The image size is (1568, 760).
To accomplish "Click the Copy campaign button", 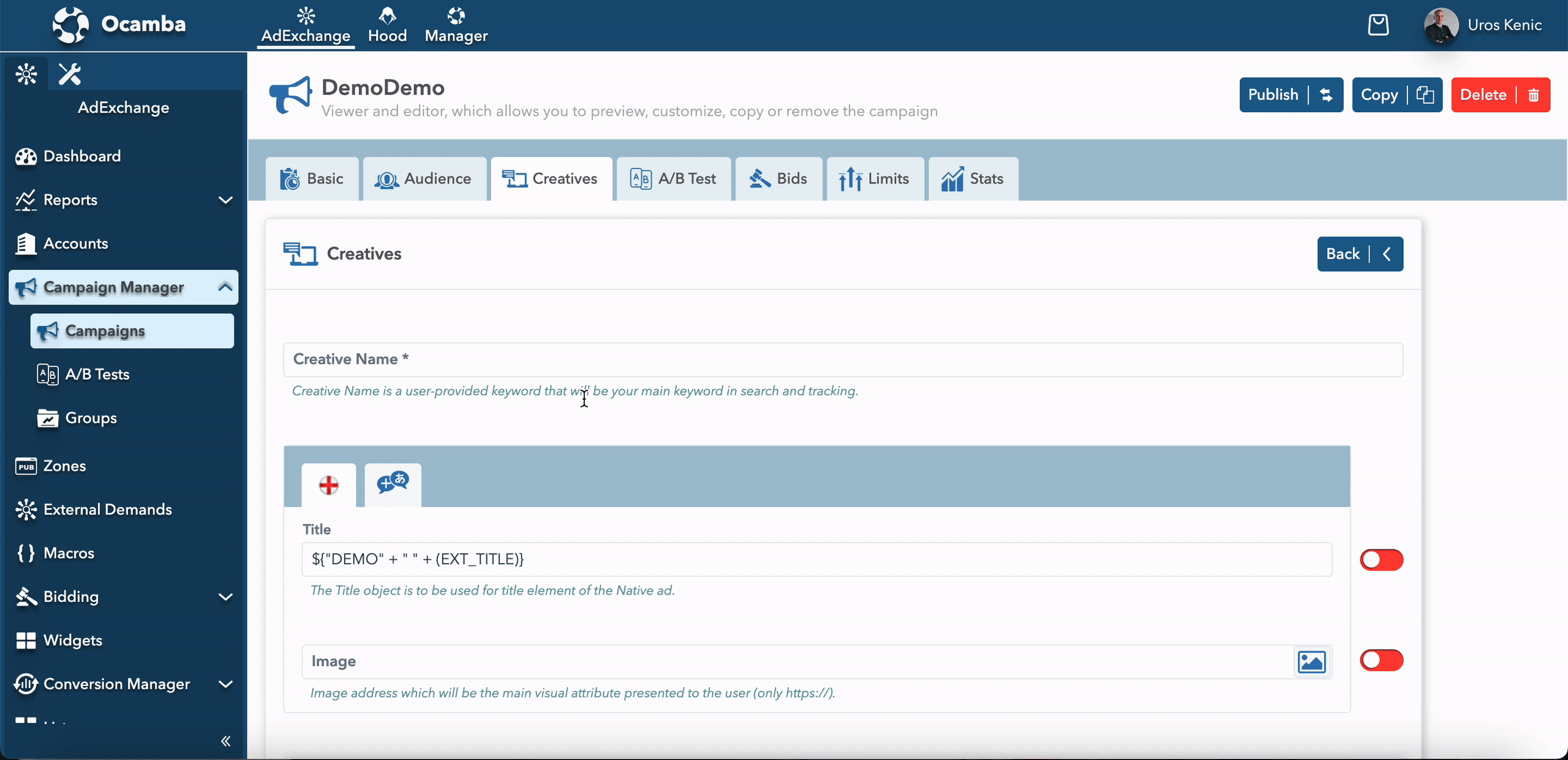I will (1397, 95).
